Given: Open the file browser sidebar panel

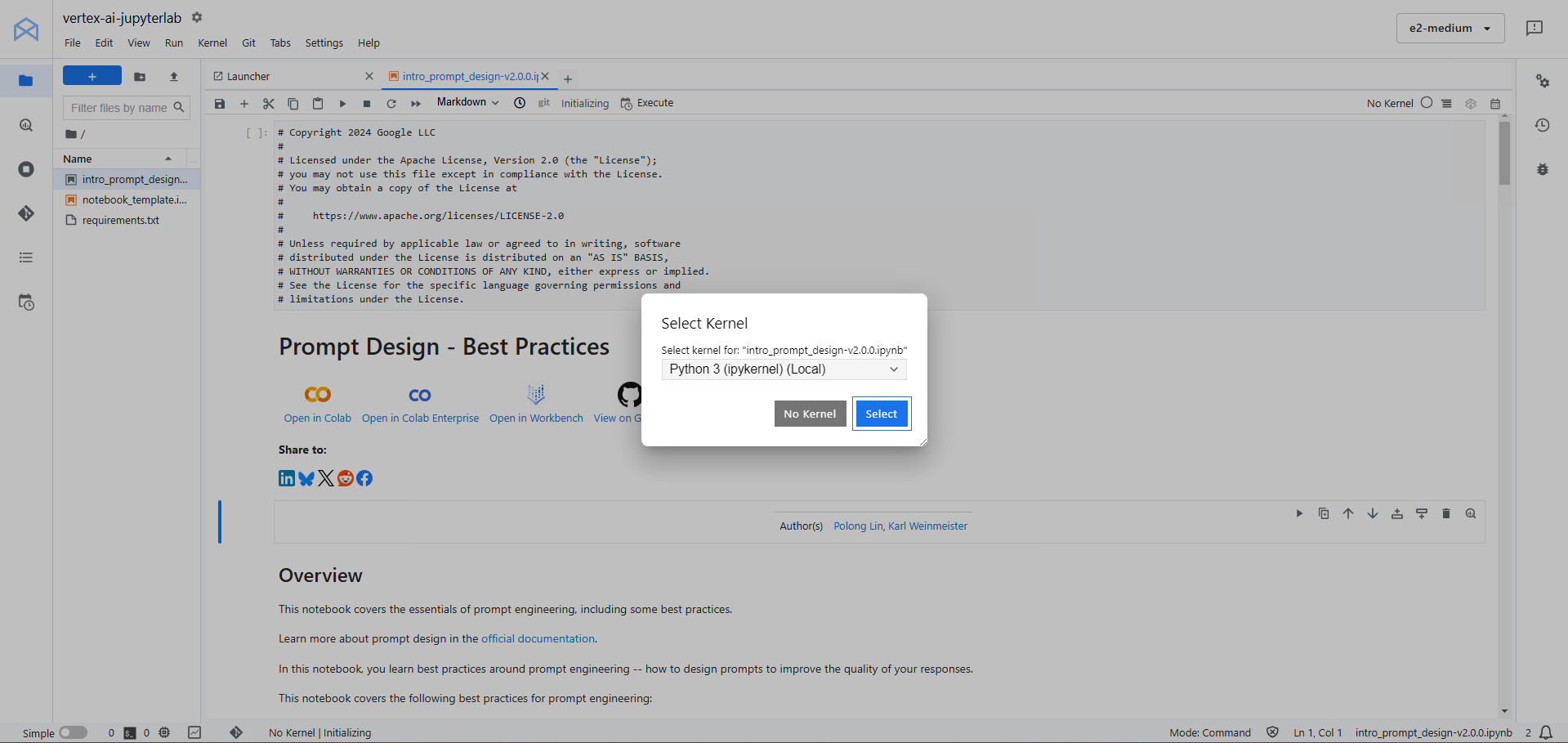Looking at the screenshot, I should 26,80.
